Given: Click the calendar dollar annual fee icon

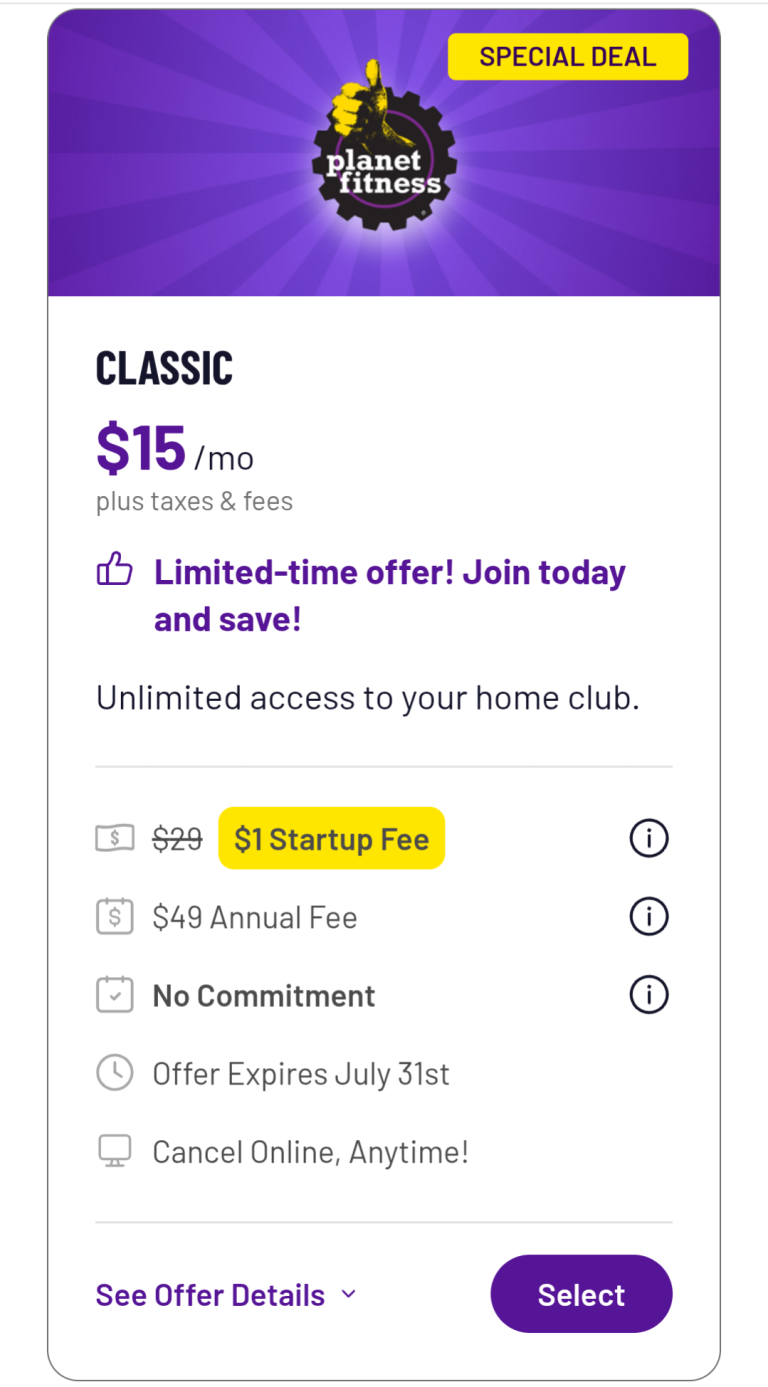Looking at the screenshot, I should (115, 917).
